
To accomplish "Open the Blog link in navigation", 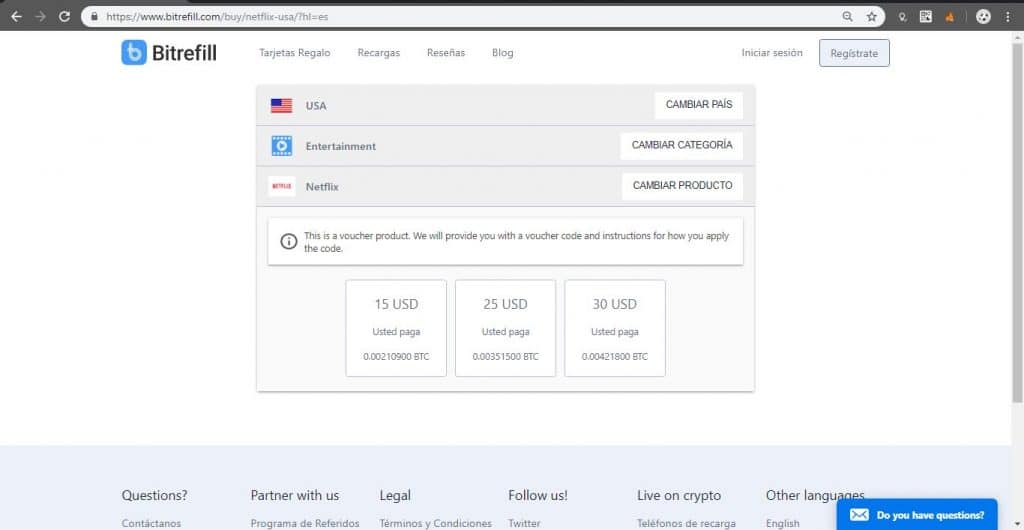I will pyautogui.click(x=503, y=53).
